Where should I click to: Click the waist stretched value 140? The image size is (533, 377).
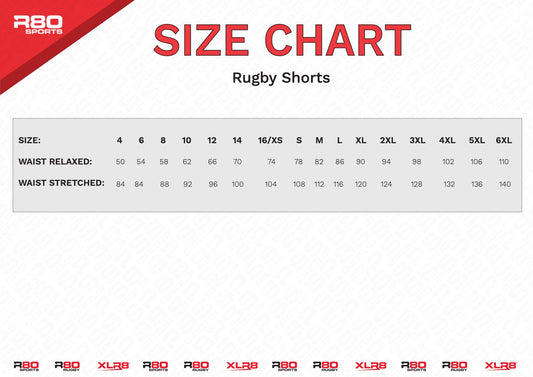pyautogui.click(x=505, y=184)
